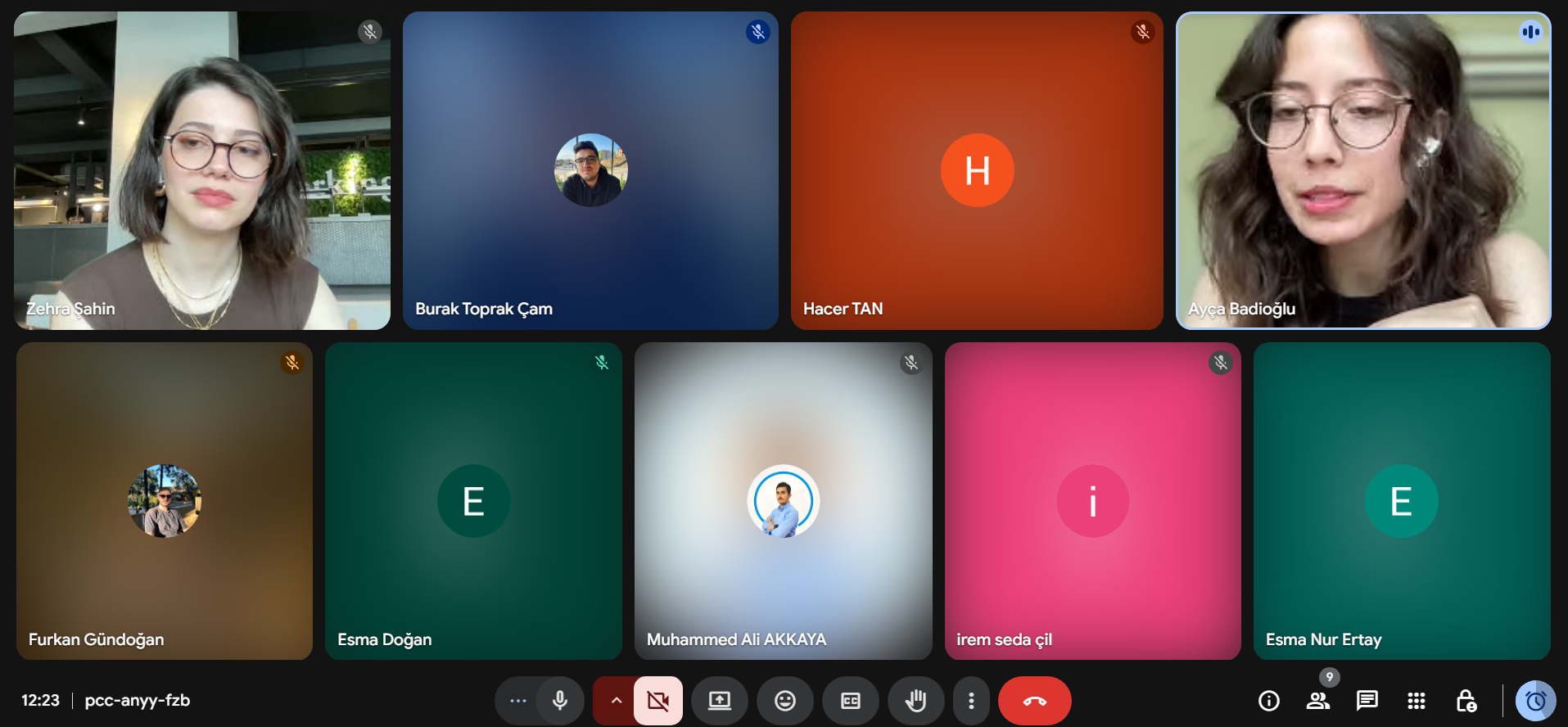Mute the microphone in the call toolbar
1568x727 pixels.
560,701
